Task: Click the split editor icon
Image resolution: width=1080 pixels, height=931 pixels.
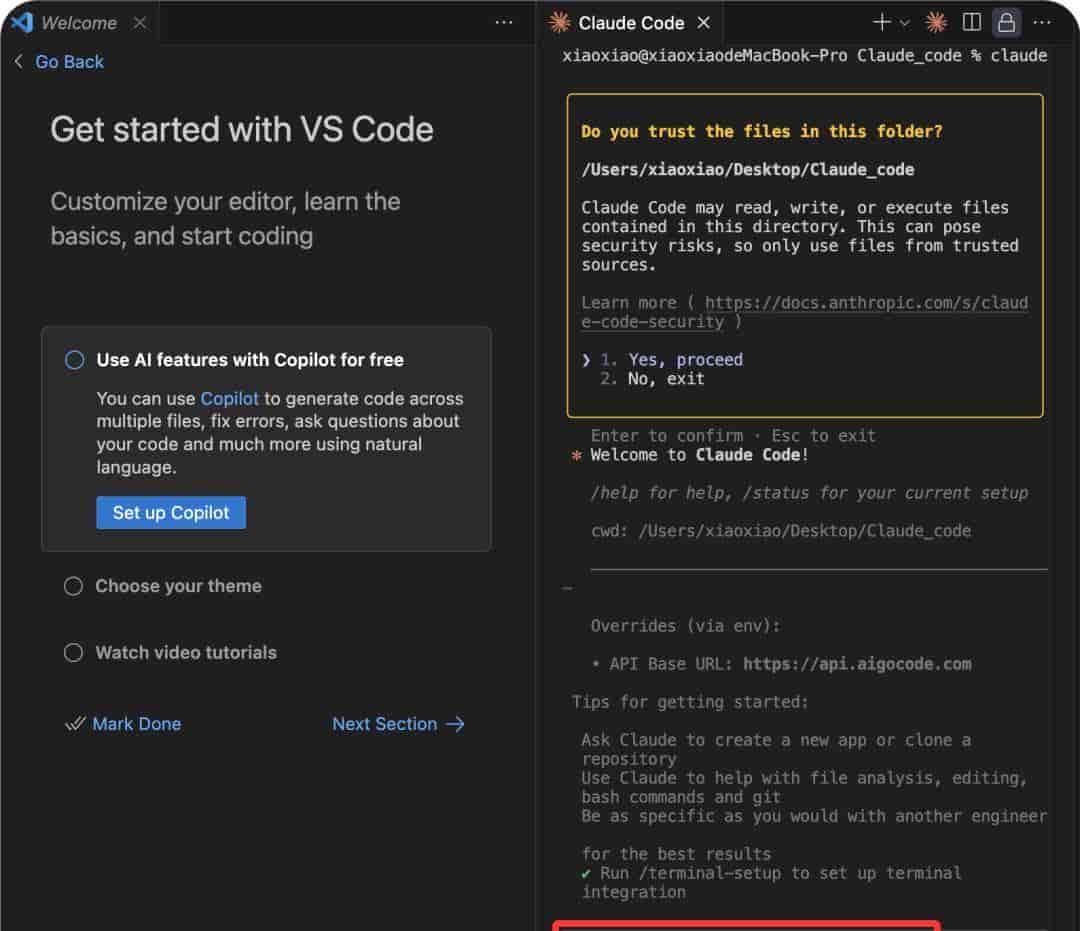Action: [x=971, y=22]
